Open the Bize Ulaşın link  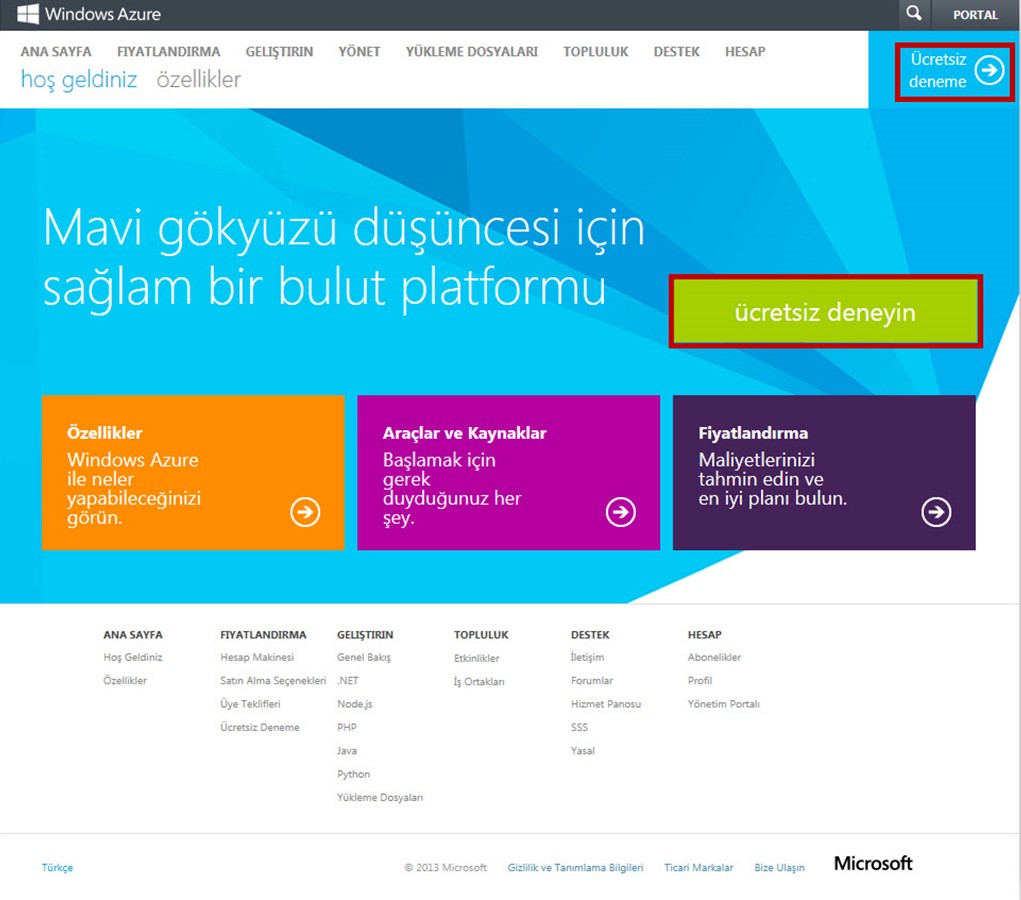(779, 867)
